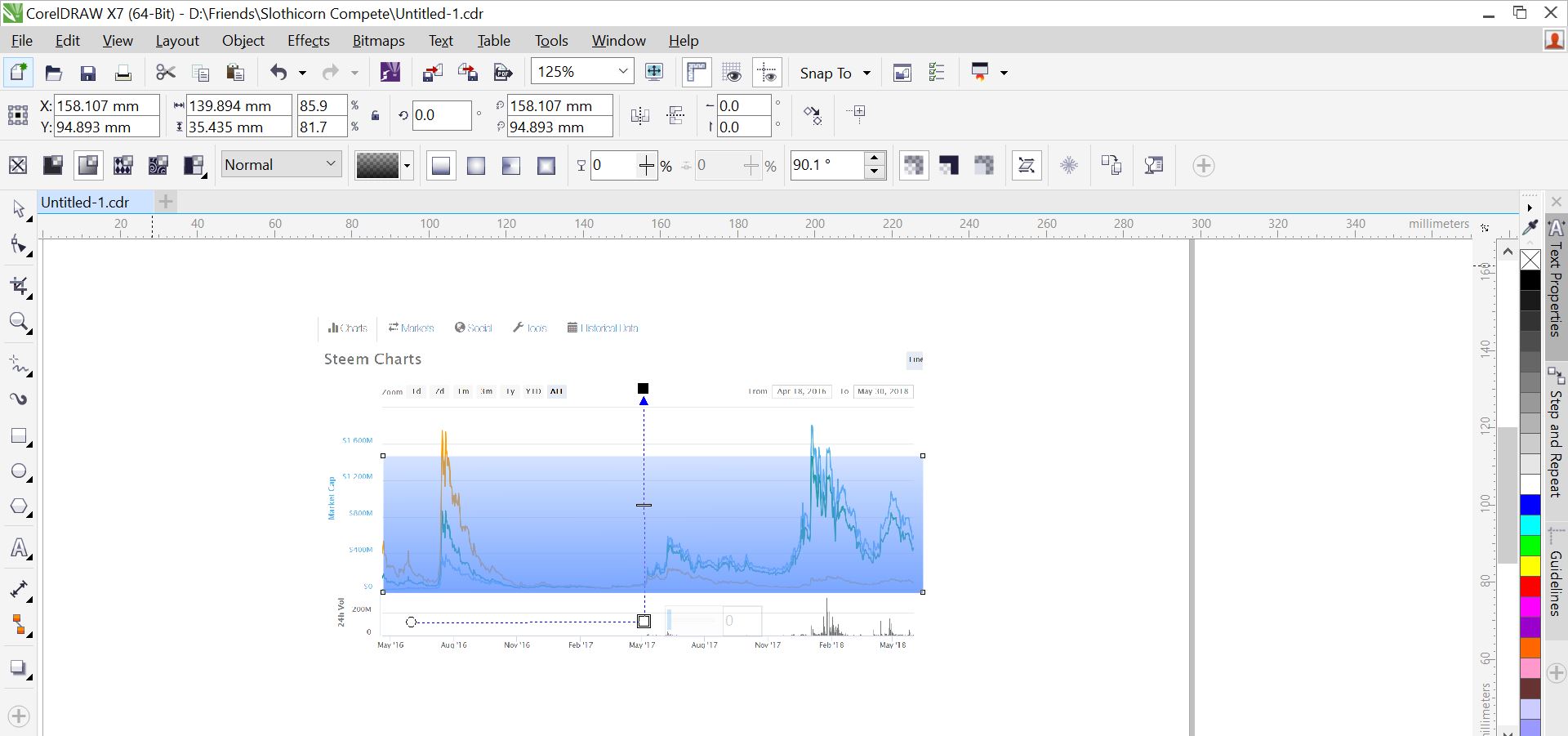Select the Shape tool
Image resolution: width=1568 pixels, height=736 pixels.
(x=19, y=245)
